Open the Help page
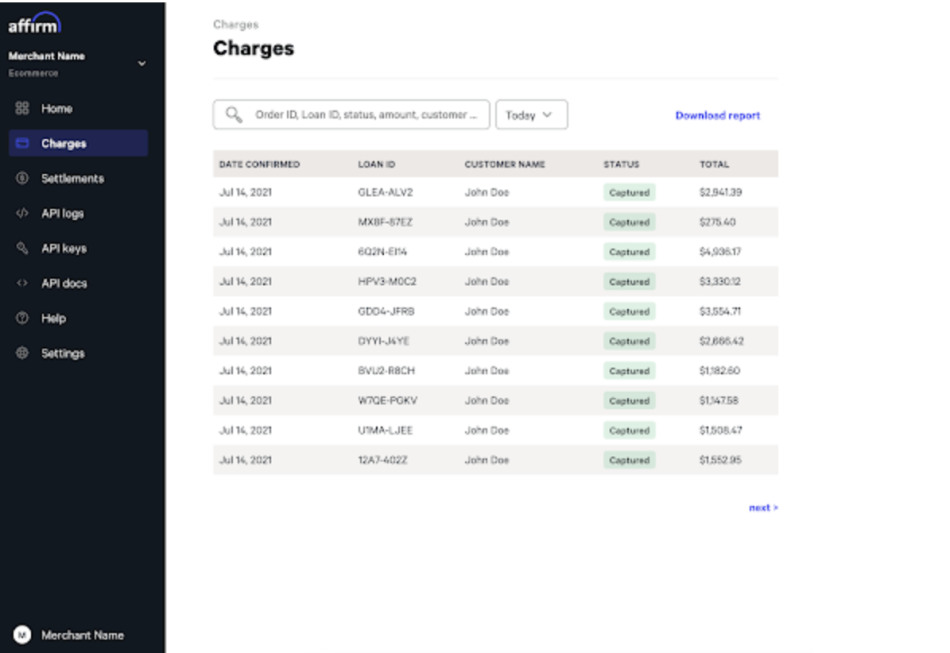The image size is (950, 653). tap(78, 318)
